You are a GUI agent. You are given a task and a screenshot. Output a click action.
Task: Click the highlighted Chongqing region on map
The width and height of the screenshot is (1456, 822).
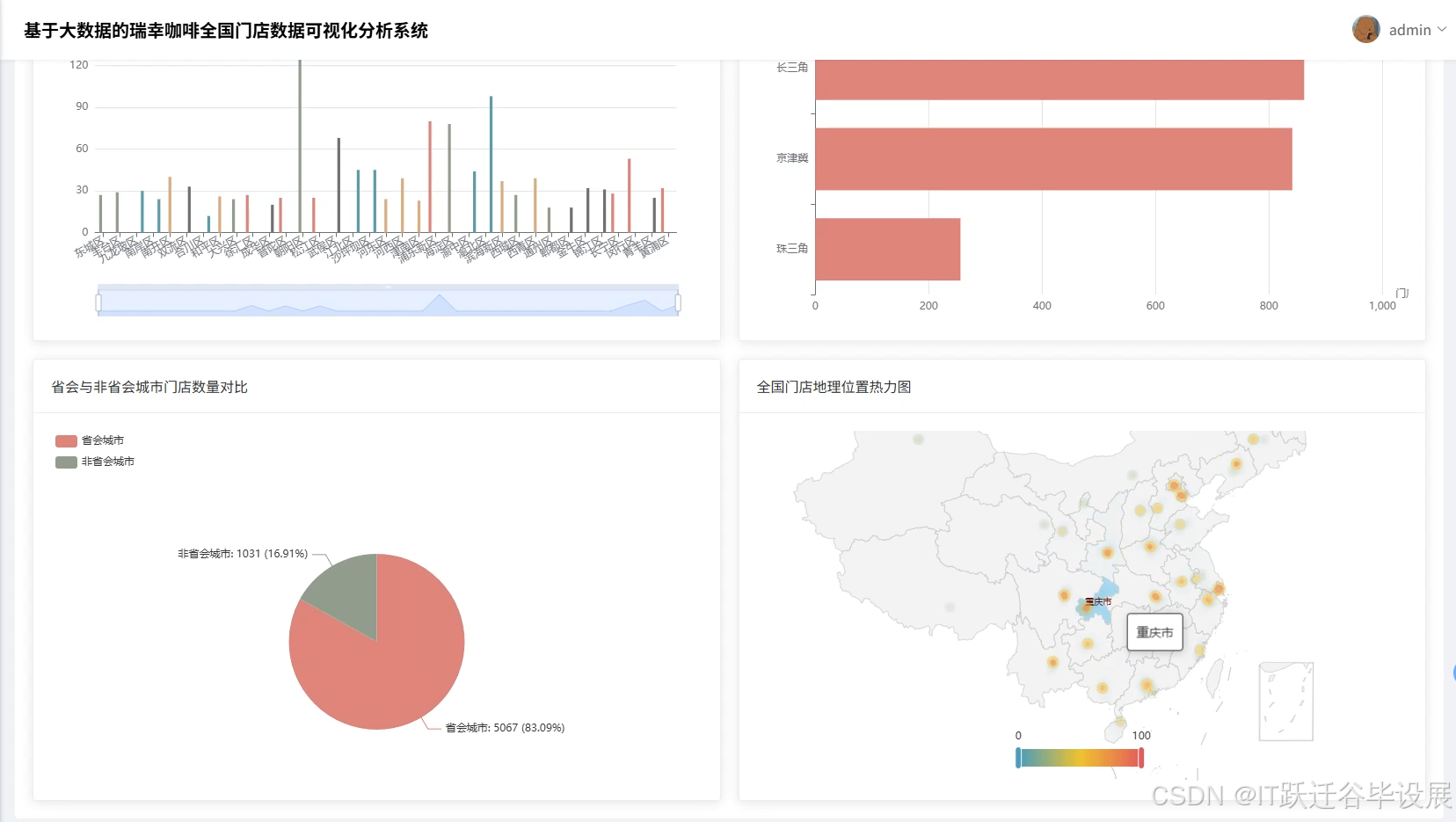pos(1103,602)
